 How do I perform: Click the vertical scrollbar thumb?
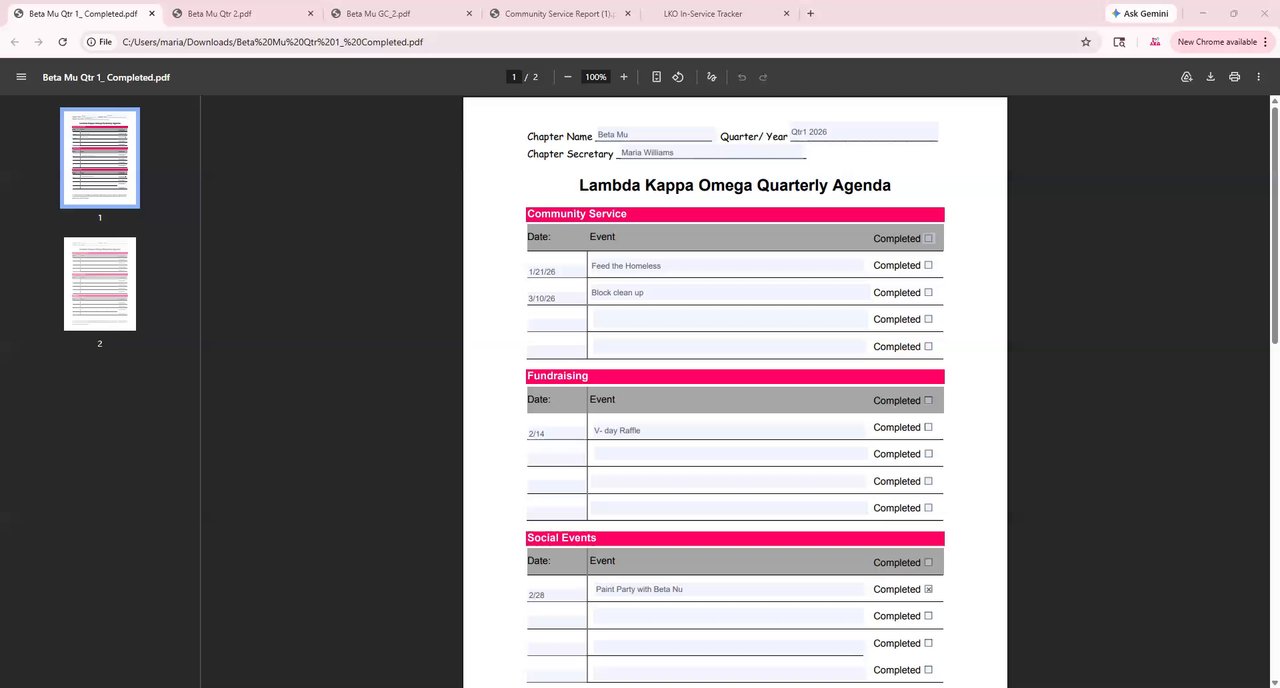click(1274, 225)
